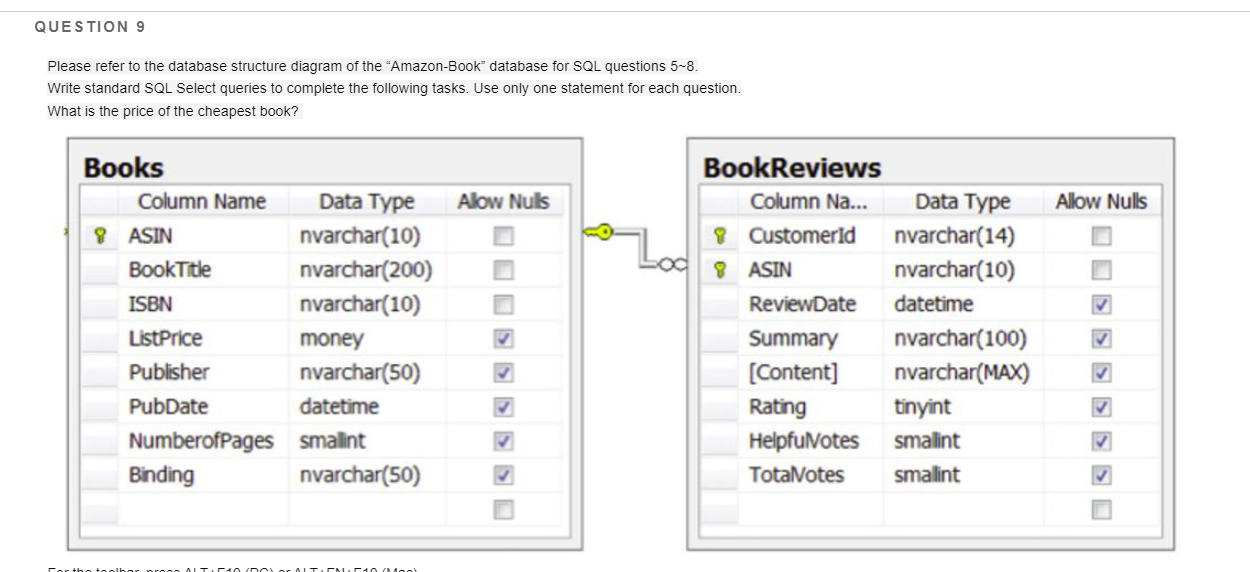Click the nvarchar(14) data type cell
This screenshot has width=1250, height=572.
coord(954,237)
